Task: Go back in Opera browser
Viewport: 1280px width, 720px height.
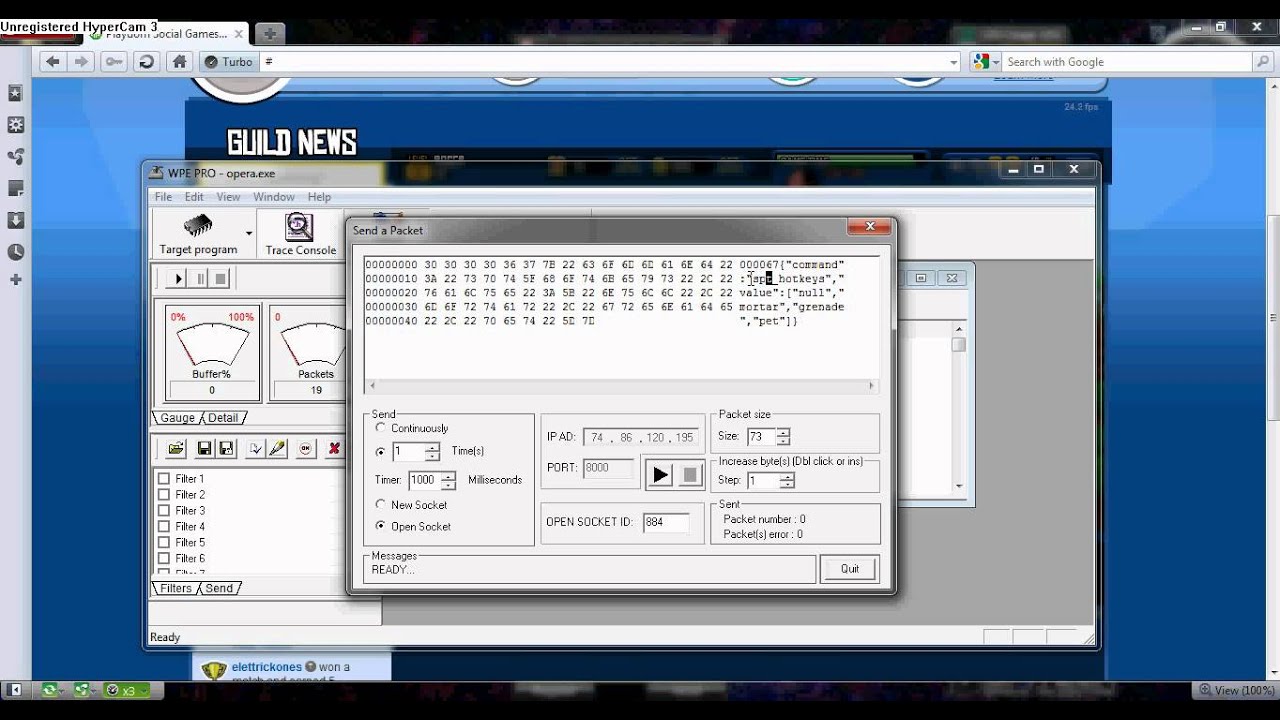Action: (53, 62)
